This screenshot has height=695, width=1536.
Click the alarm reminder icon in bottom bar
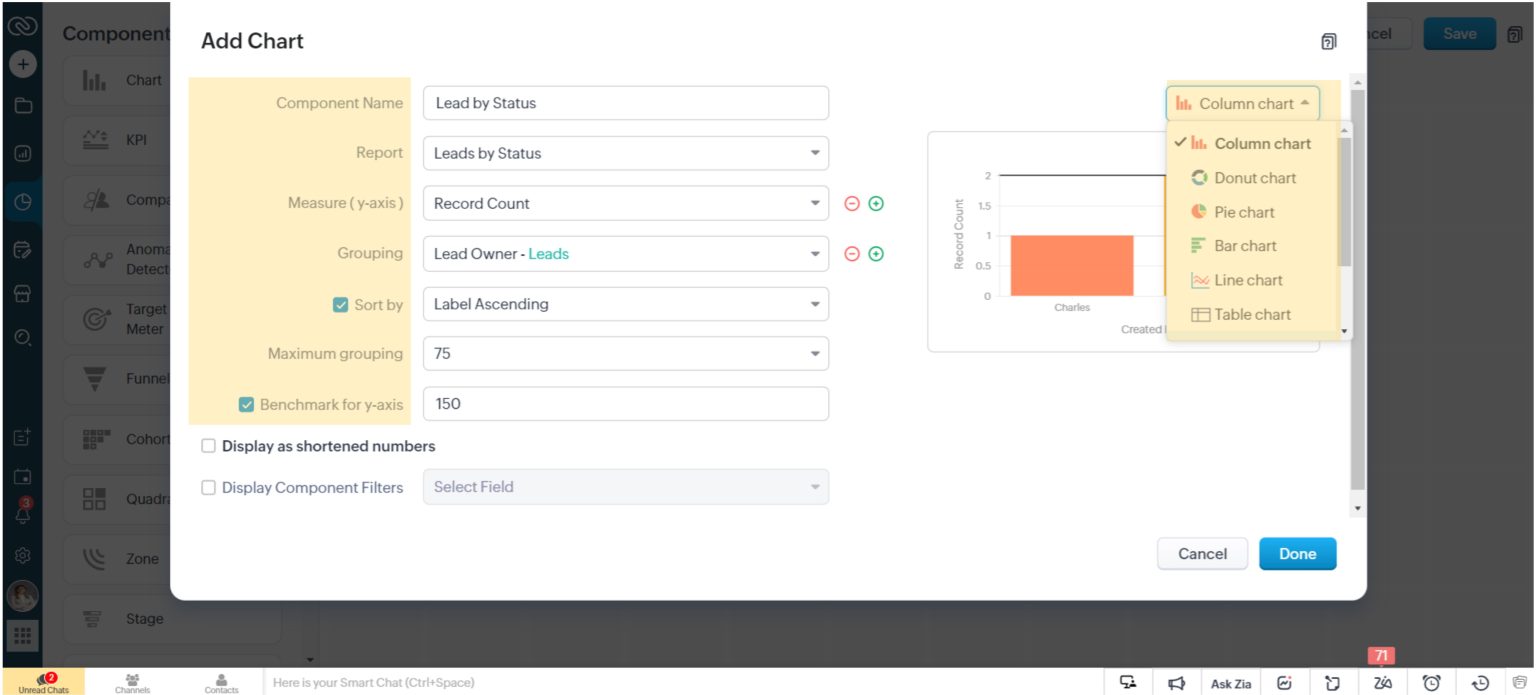coord(1430,682)
